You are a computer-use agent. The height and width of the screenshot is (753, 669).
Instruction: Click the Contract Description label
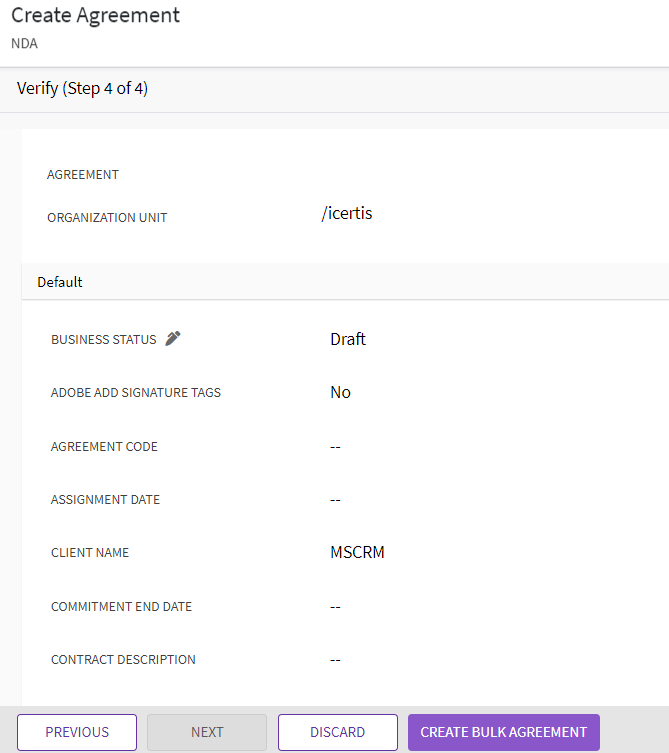[123, 660]
